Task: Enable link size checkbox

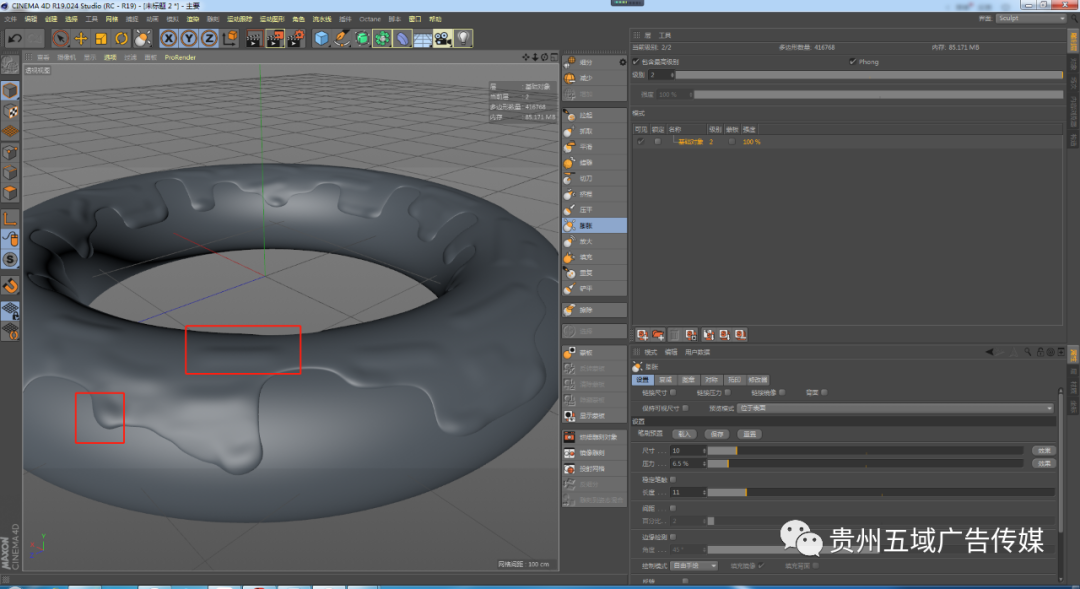Action: [x=673, y=393]
